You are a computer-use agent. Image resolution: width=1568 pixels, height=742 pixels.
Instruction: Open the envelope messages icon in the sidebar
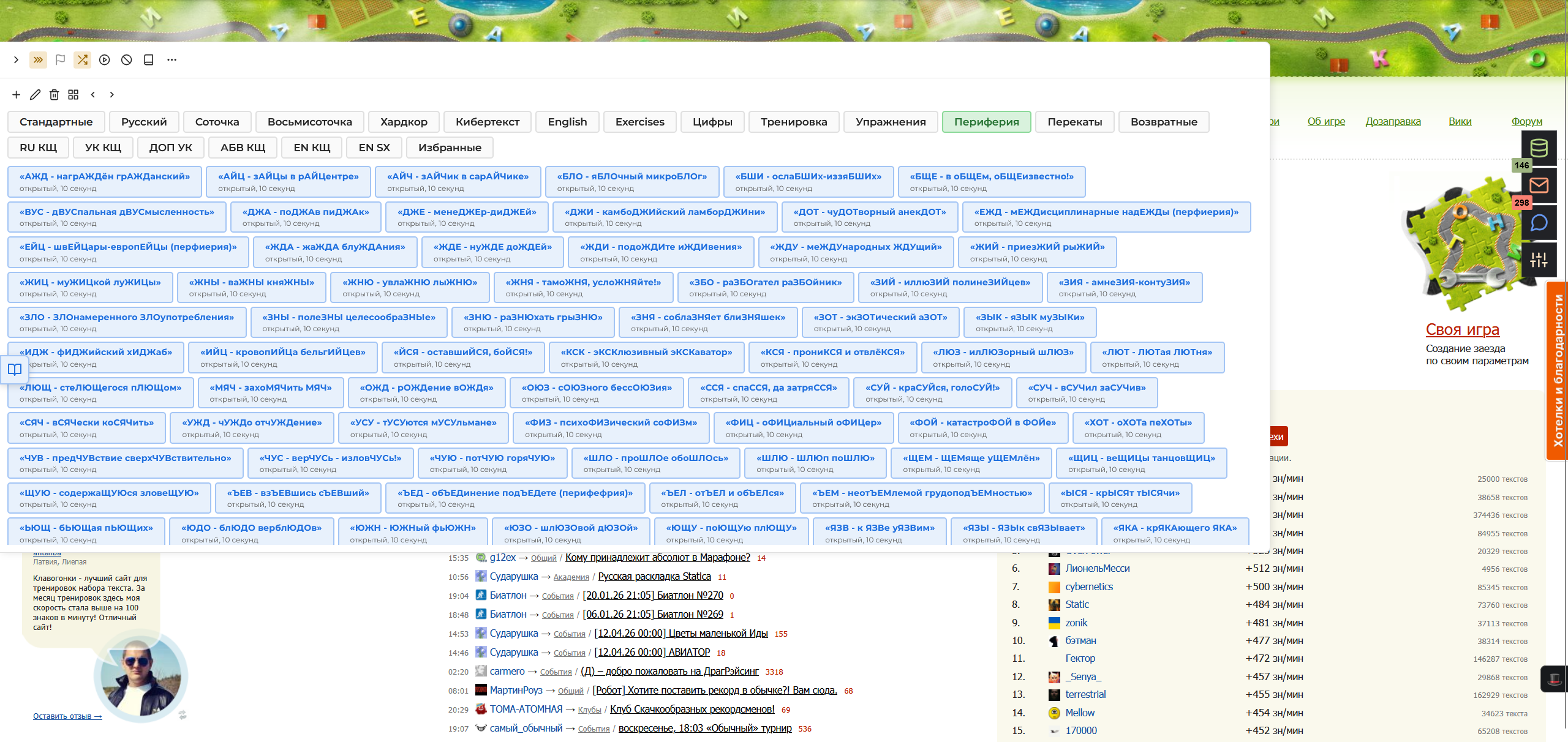pyautogui.click(x=1539, y=185)
